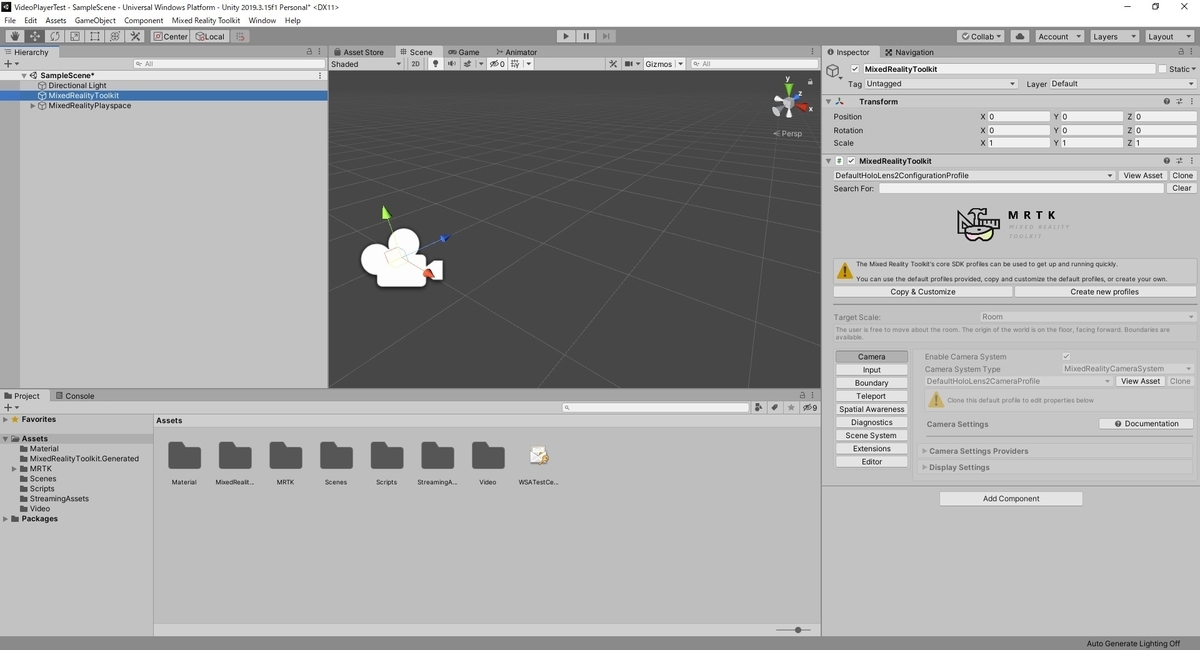
Task: Open the Collab dropdown
Action: (x=981, y=36)
